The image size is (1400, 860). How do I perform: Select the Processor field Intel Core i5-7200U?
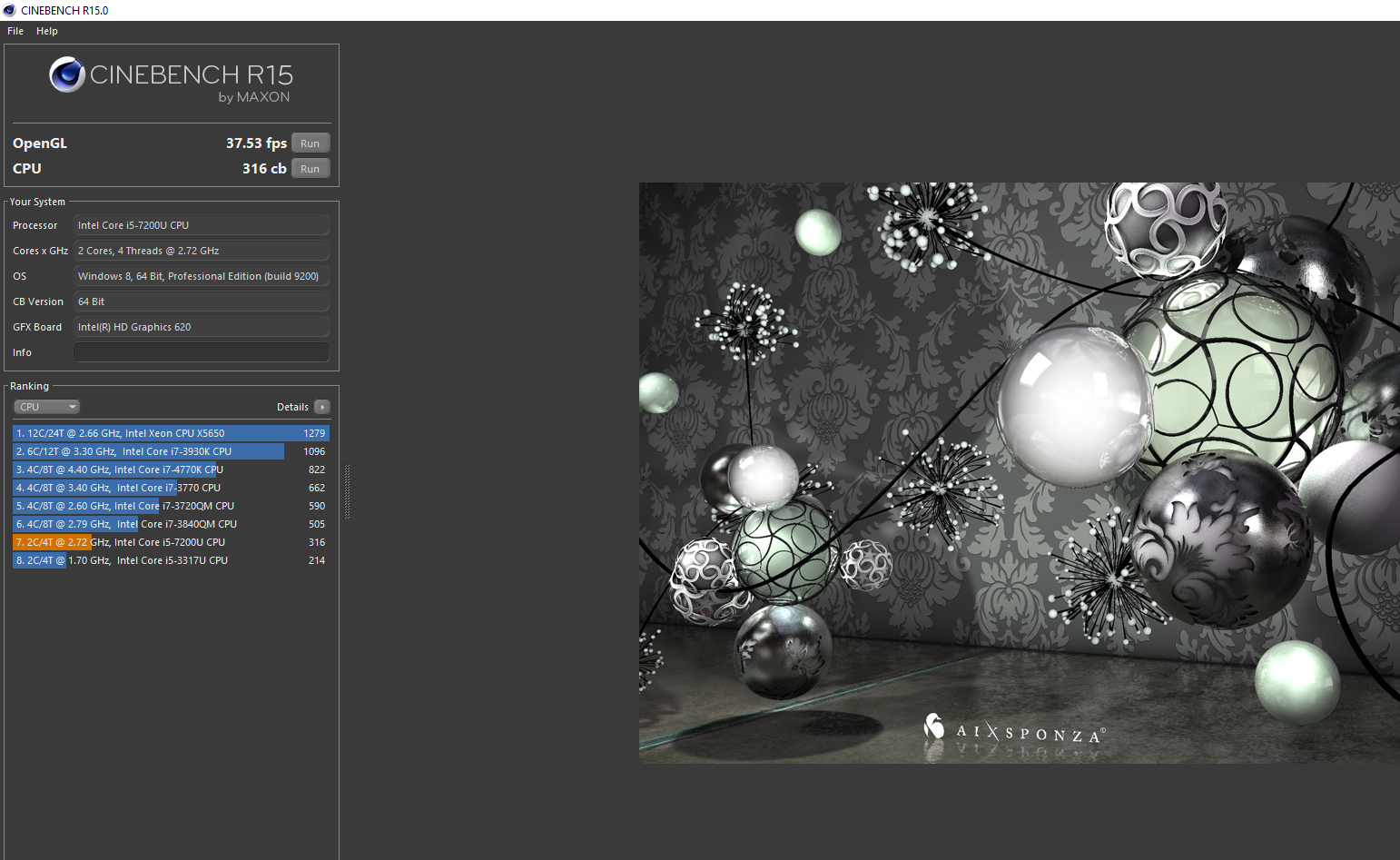202,225
